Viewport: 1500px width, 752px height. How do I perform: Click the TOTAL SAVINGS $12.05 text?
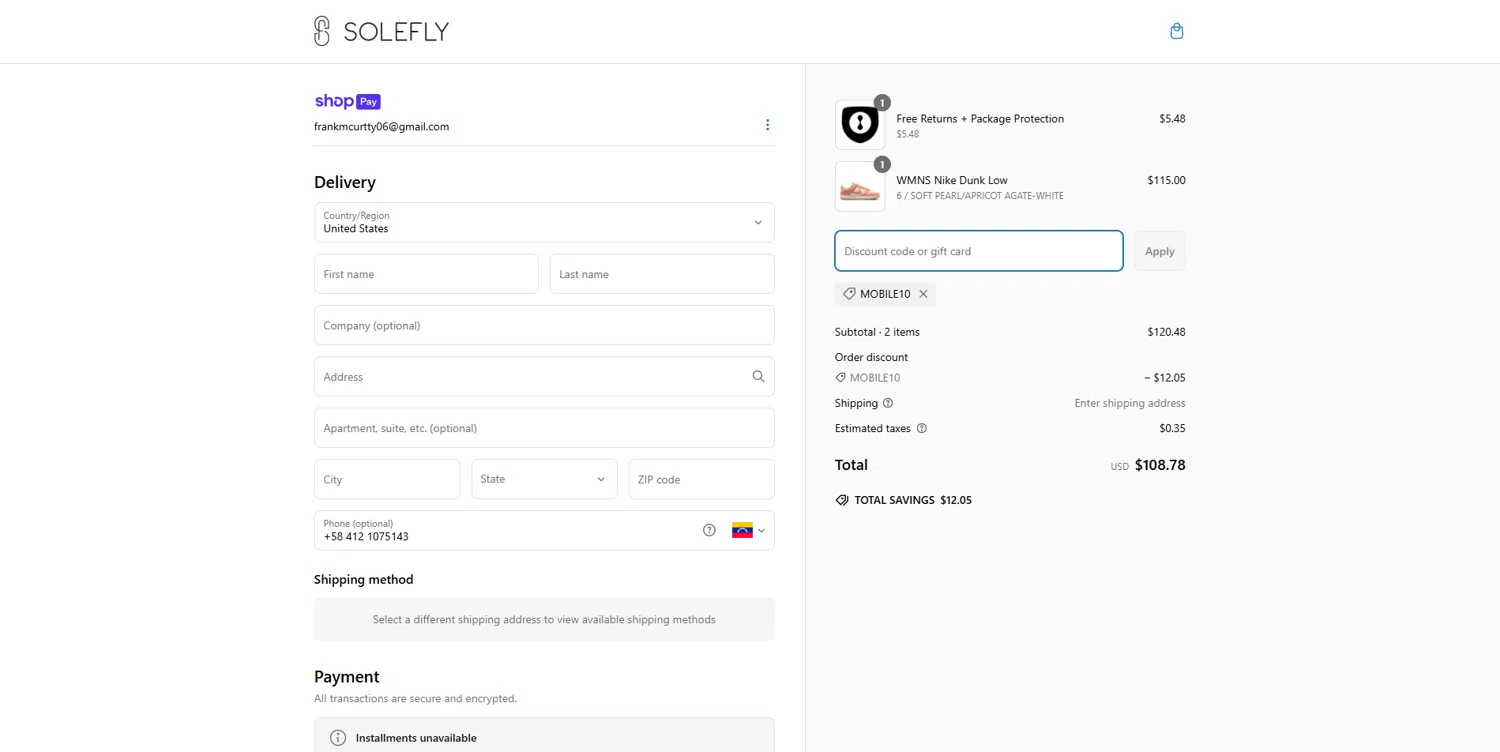click(913, 500)
